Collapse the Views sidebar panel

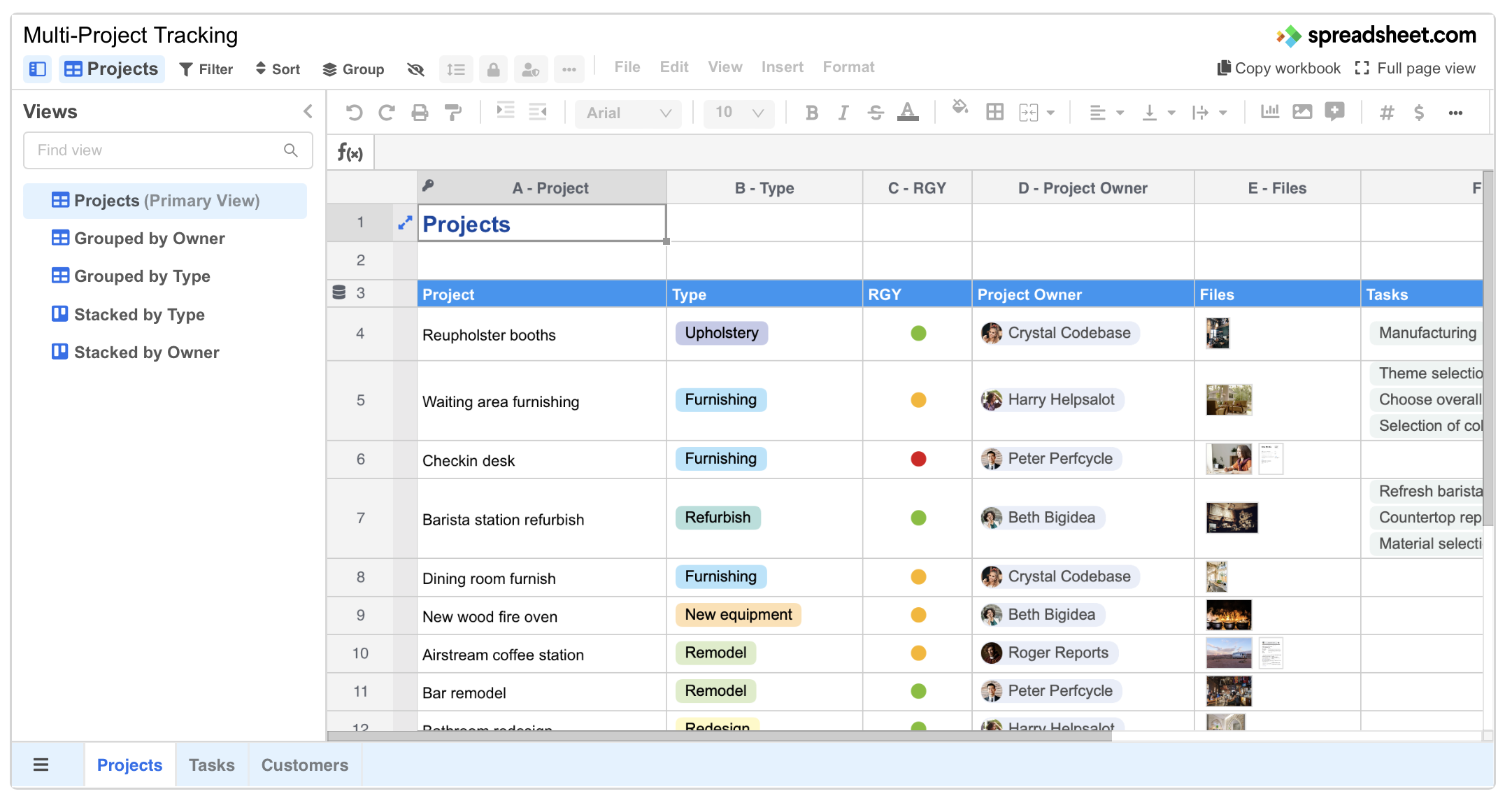point(308,111)
